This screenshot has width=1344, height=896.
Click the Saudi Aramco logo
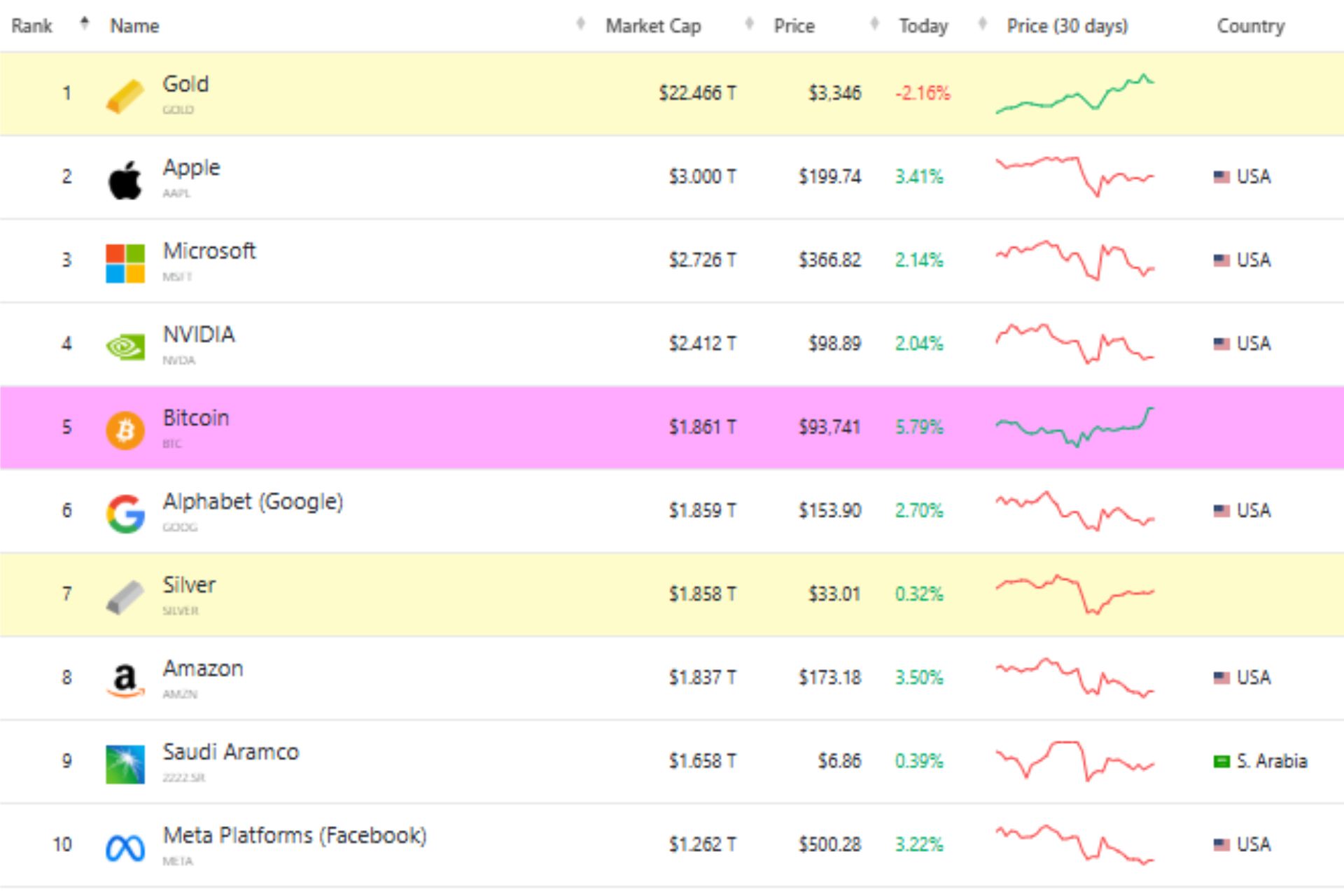point(125,764)
